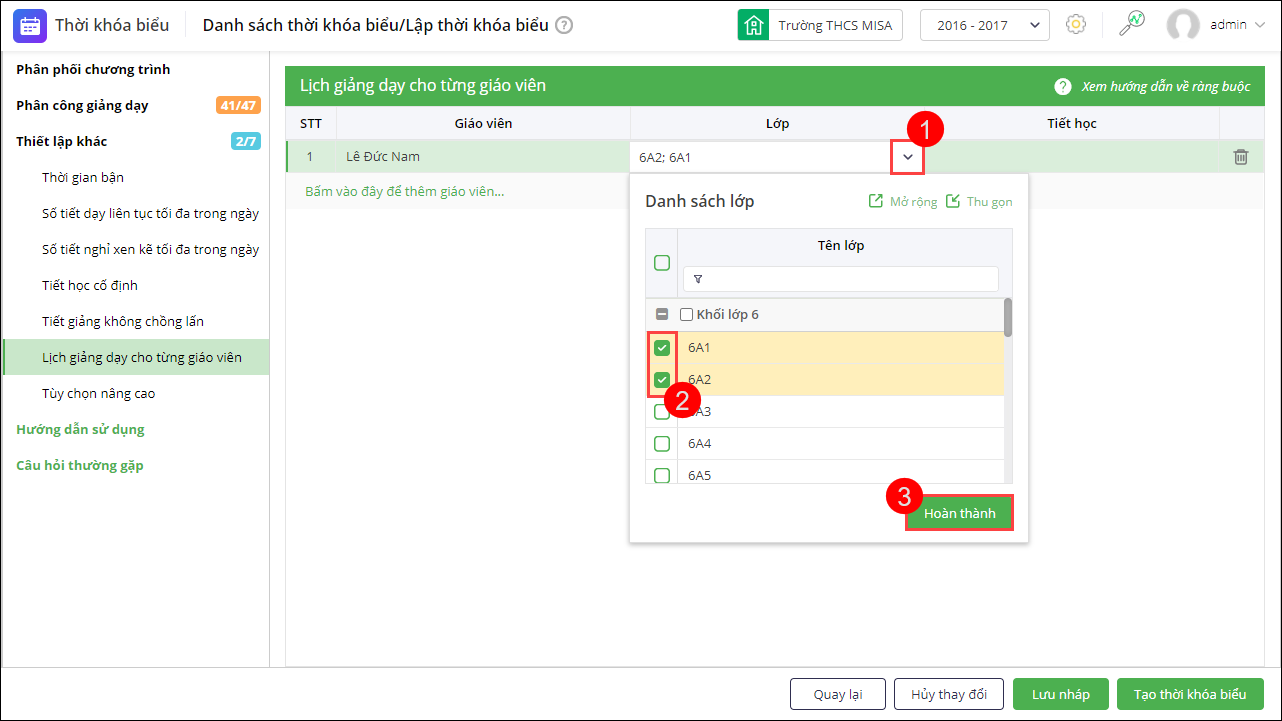Viewport: 1282px width, 721px height.
Task: Toggle the Lớp class dropdown arrow
Action: tap(908, 157)
